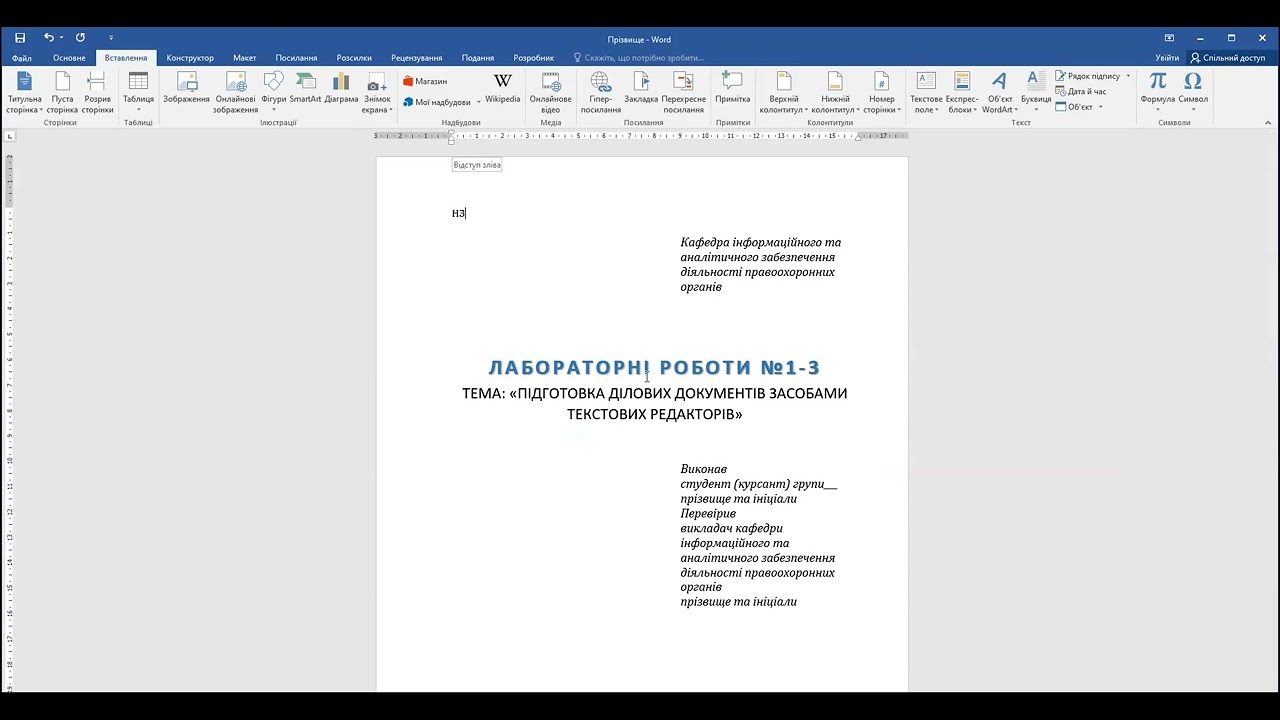This screenshot has width=1280, height=720.
Task: Click the right indent marker on ruler
Action: click(x=857, y=137)
